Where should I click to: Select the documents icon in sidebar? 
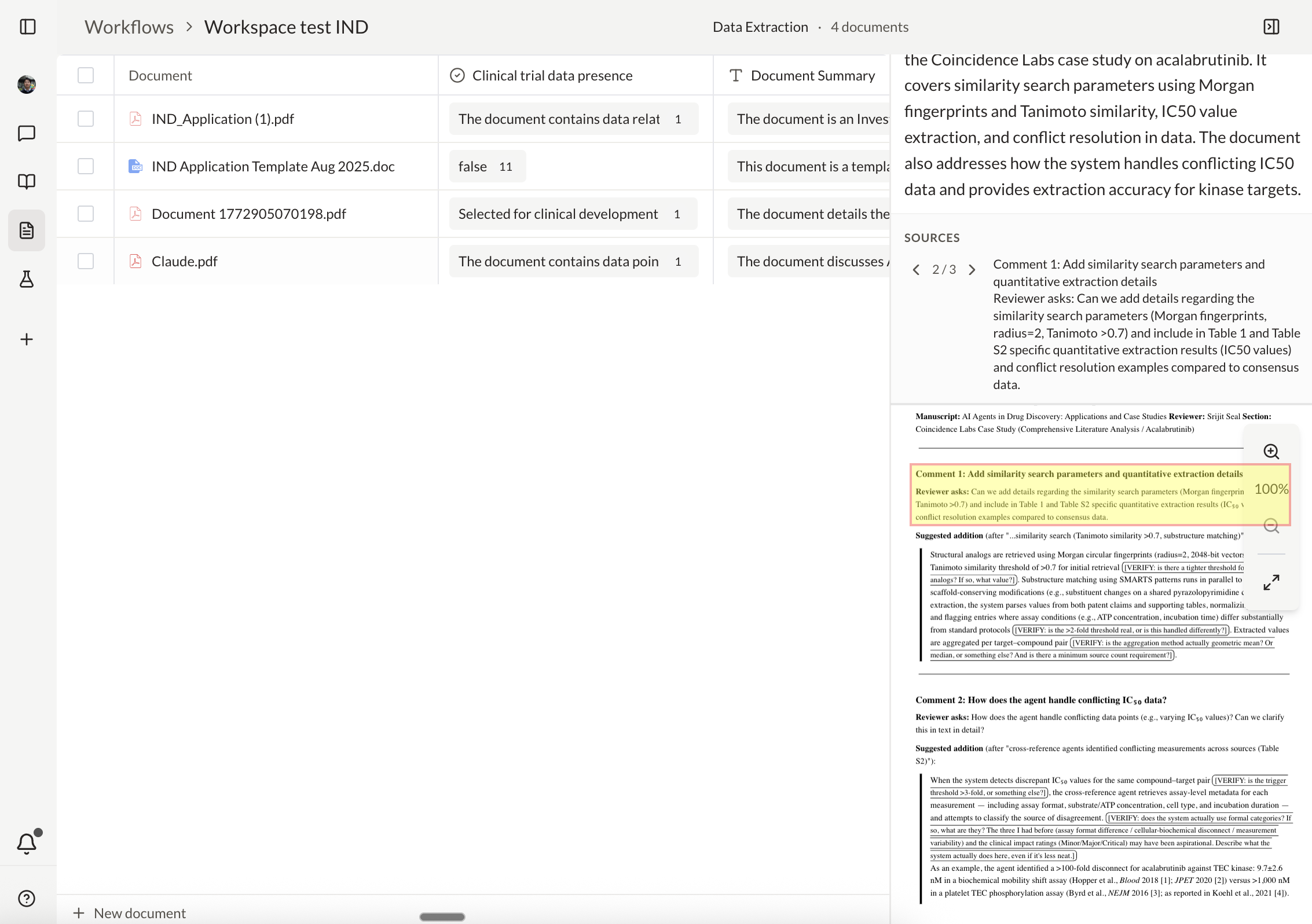coord(27,230)
